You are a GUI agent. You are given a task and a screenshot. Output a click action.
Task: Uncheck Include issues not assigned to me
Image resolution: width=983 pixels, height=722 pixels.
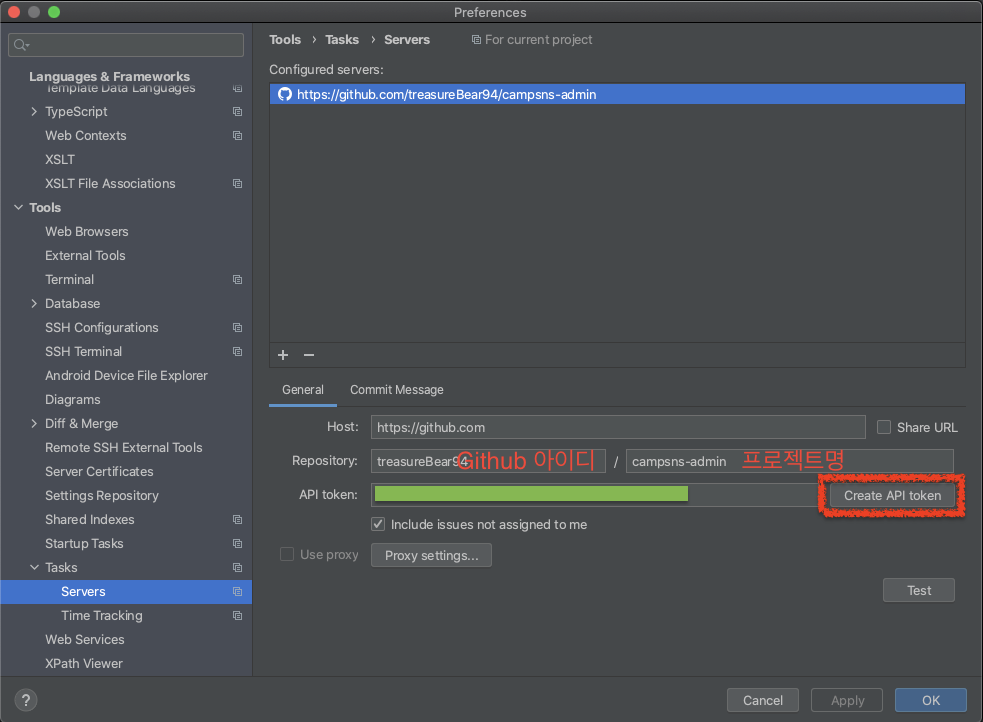point(378,524)
